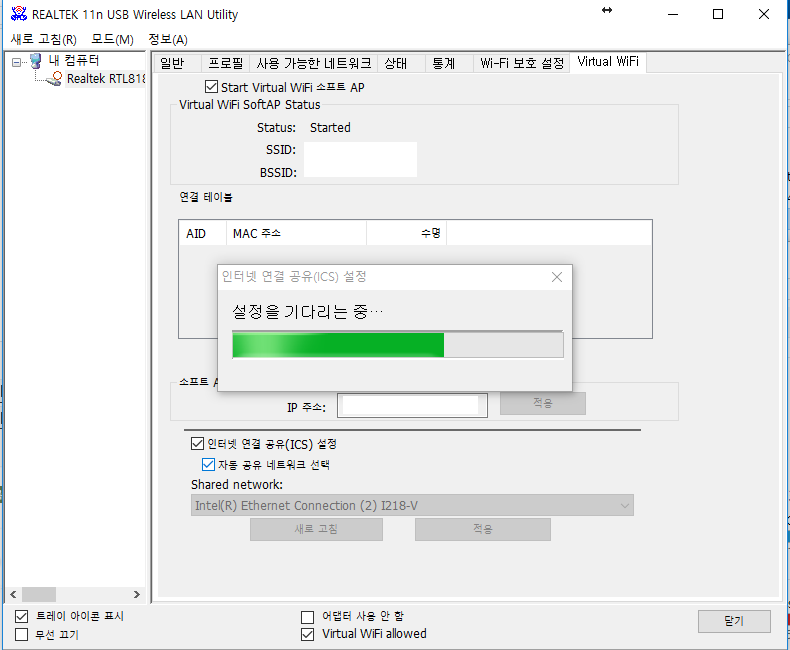
Task: Enable 어댑터 사용 안 함 checkbox
Action: (x=307, y=617)
